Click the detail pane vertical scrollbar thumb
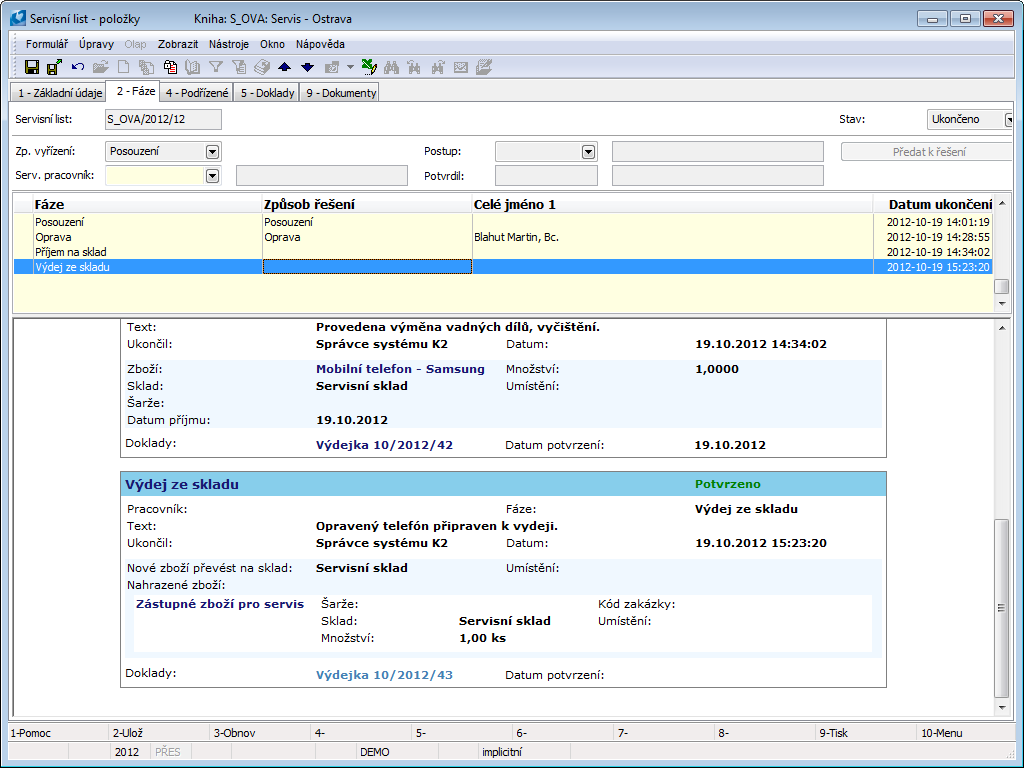This screenshot has width=1024, height=768. click(x=1001, y=608)
